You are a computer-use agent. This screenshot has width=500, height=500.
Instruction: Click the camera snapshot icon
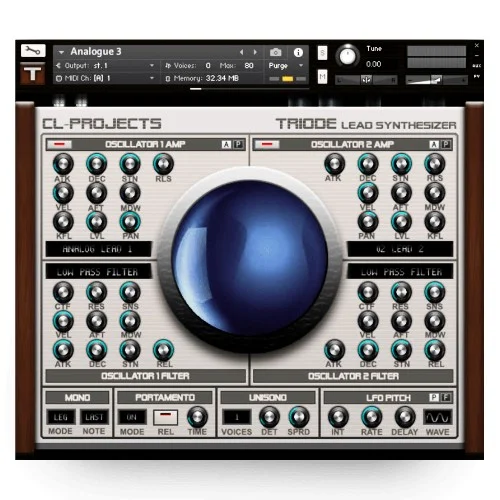tap(275, 52)
